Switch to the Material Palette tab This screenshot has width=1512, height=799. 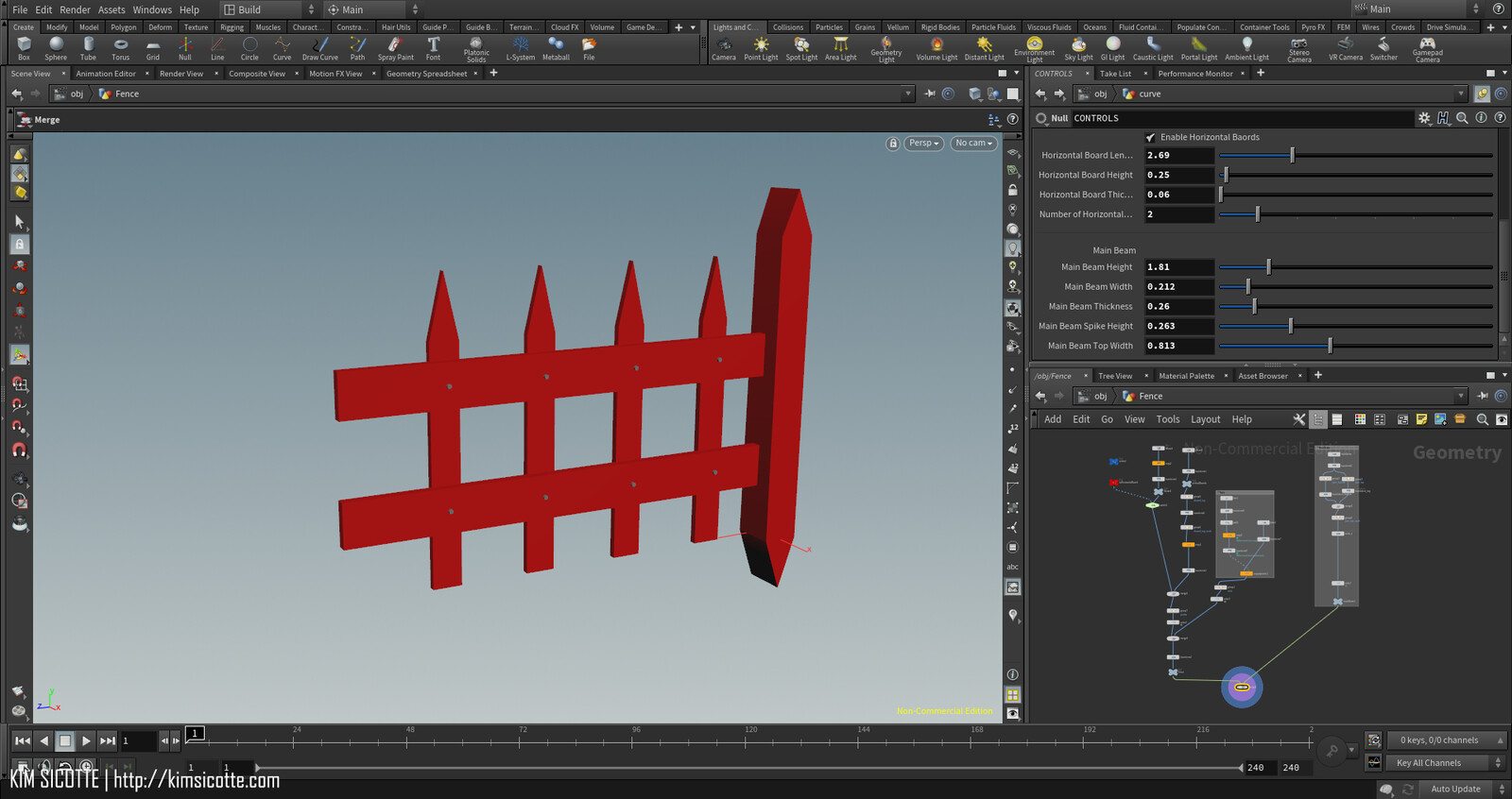pos(1186,376)
